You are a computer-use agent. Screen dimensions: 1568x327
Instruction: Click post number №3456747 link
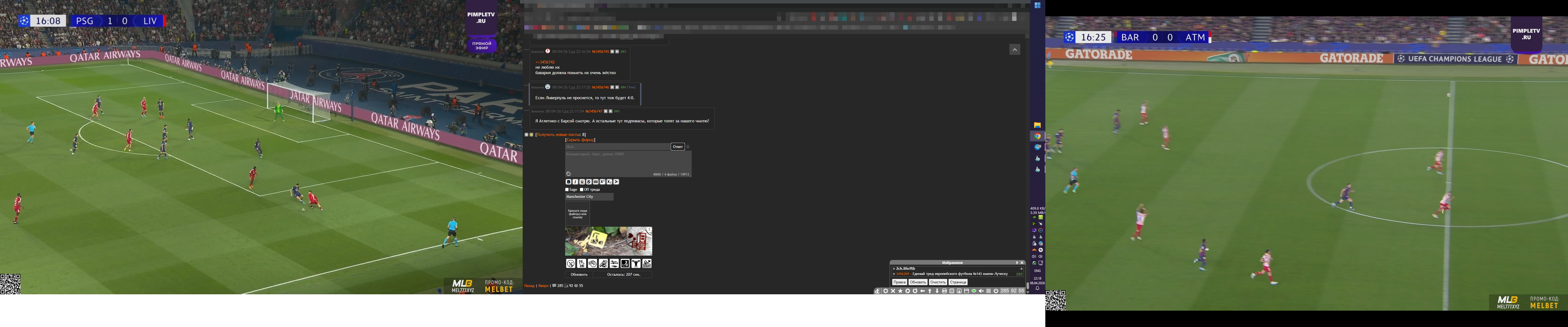point(593,111)
